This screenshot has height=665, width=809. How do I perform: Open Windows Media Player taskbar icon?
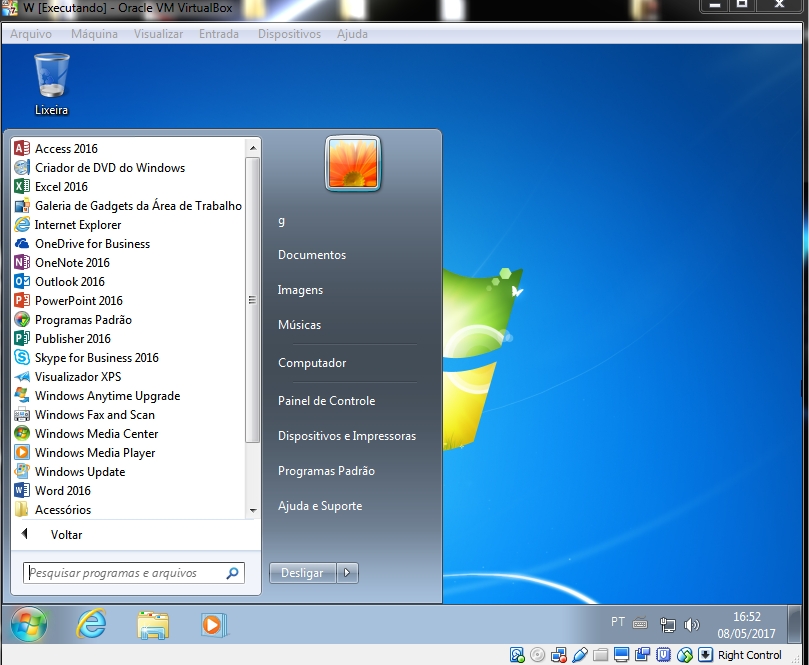pos(213,625)
